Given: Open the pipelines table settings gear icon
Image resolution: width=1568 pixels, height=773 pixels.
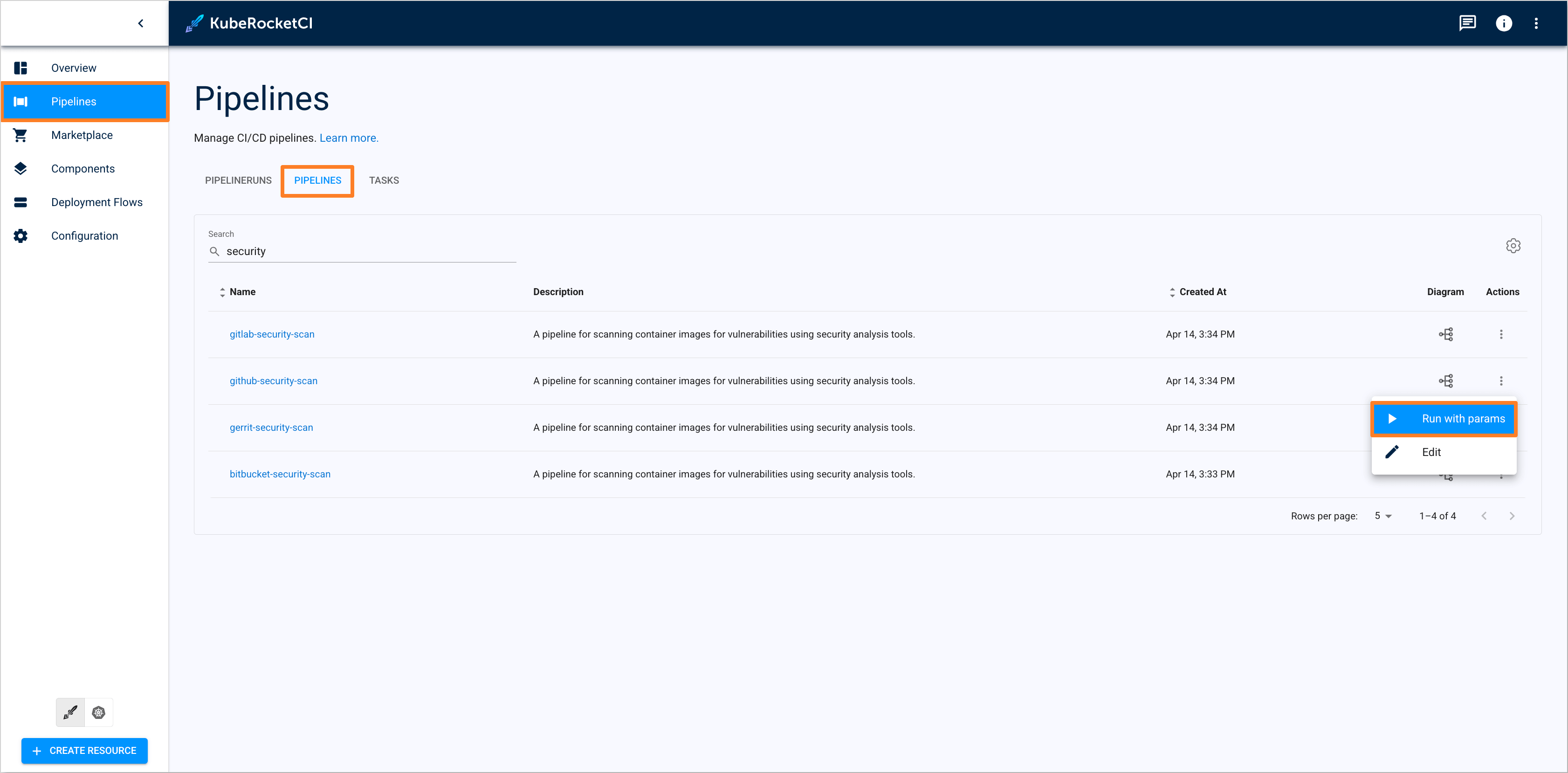Looking at the screenshot, I should (1514, 245).
